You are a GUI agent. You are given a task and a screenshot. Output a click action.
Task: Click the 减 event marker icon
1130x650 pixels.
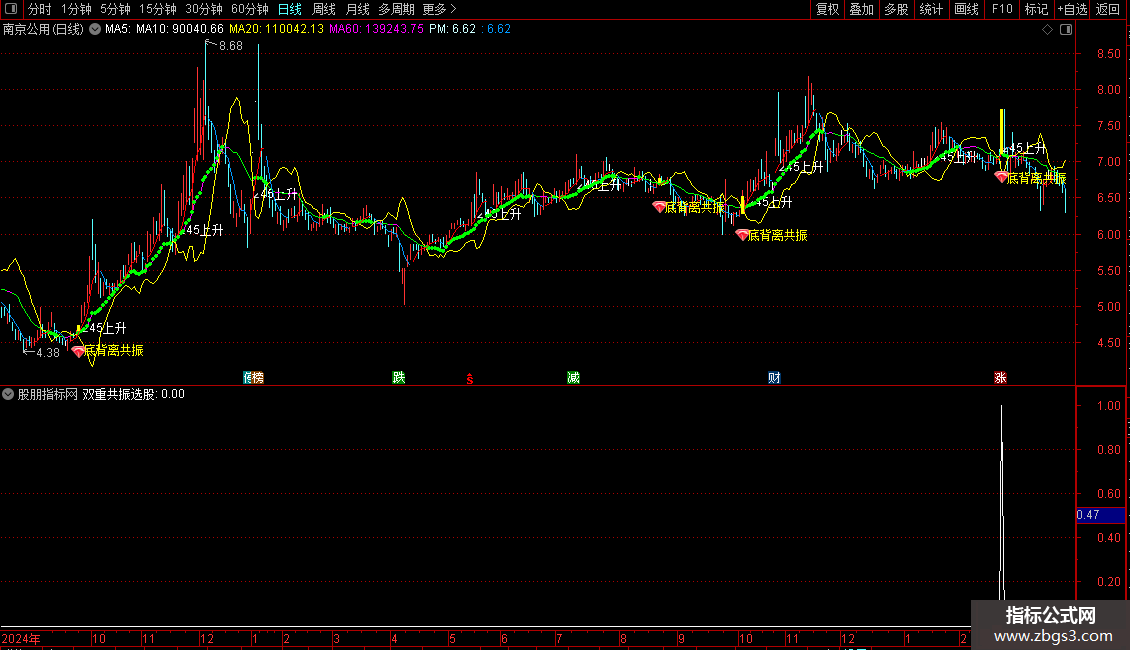(x=573, y=378)
